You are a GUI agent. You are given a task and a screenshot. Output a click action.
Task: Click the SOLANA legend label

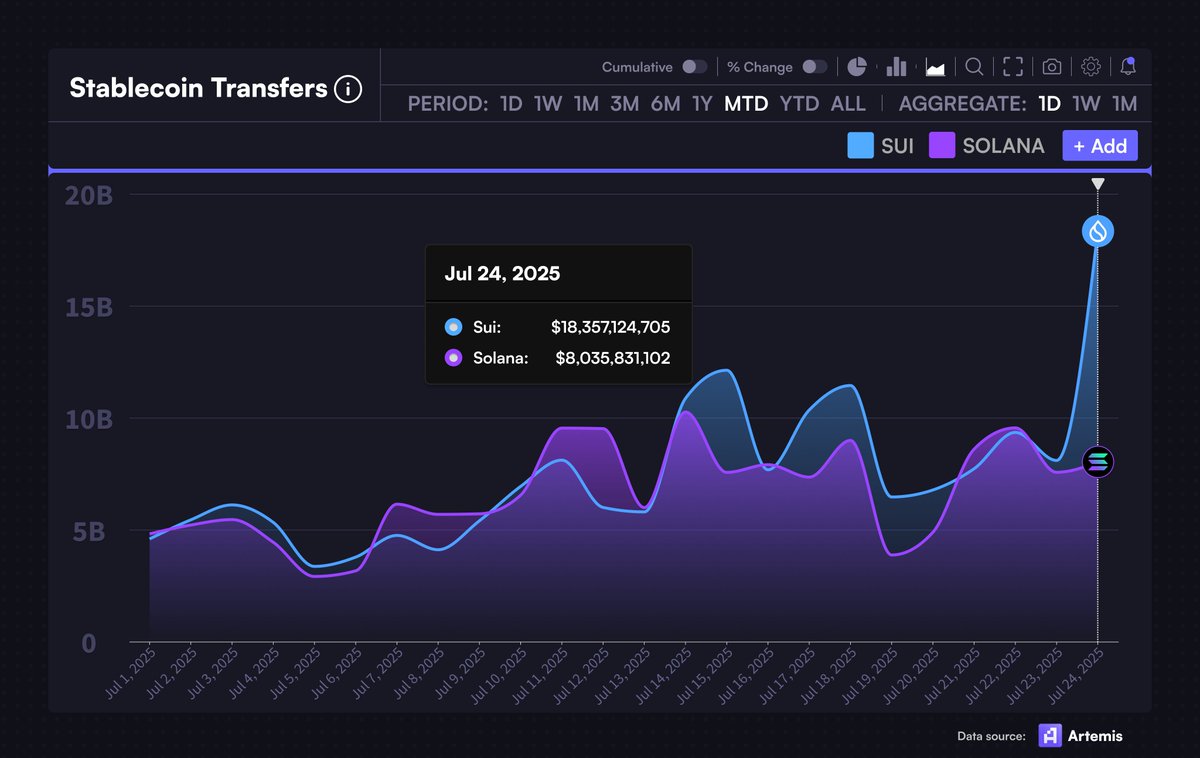[1003, 146]
